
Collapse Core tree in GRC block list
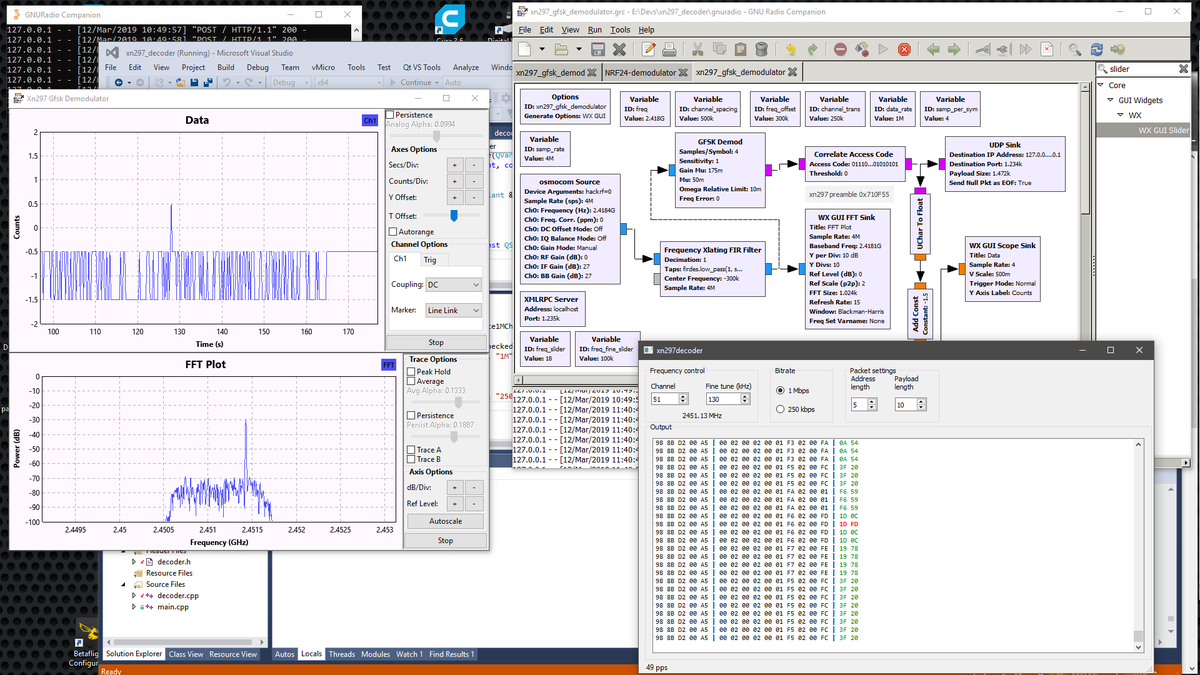(1101, 86)
